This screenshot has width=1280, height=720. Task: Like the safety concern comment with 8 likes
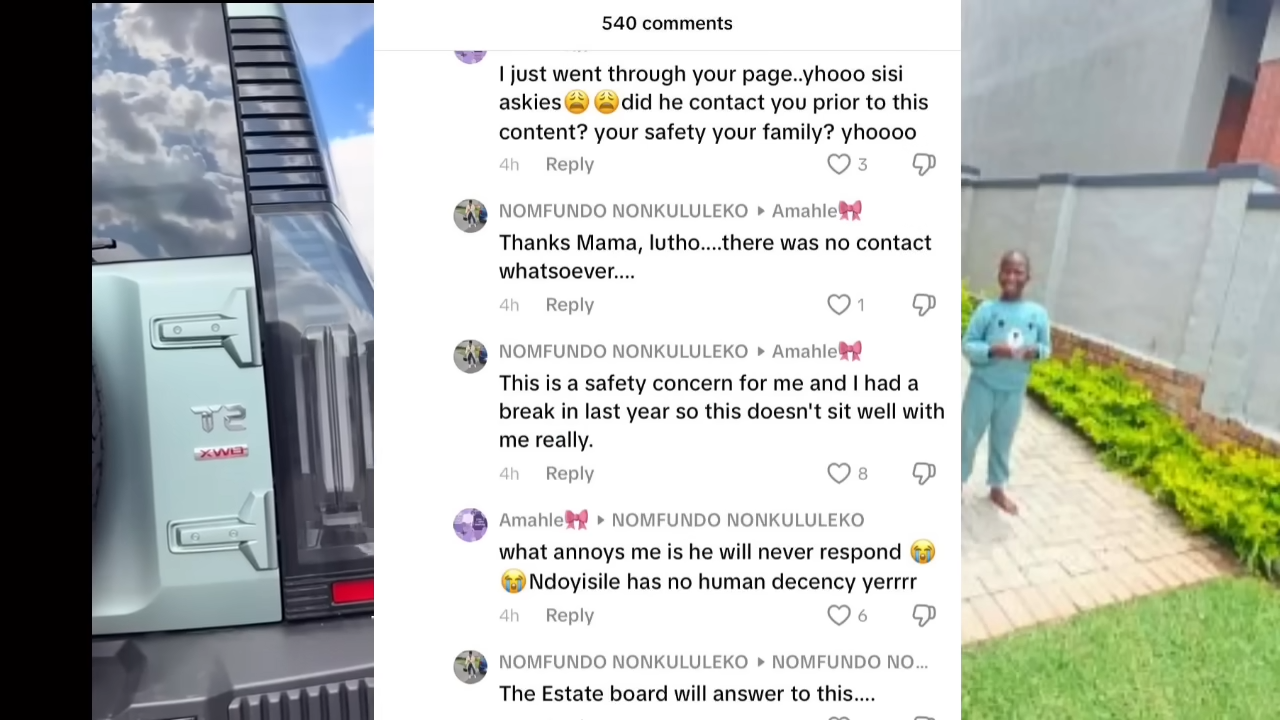click(x=838, y=473)
